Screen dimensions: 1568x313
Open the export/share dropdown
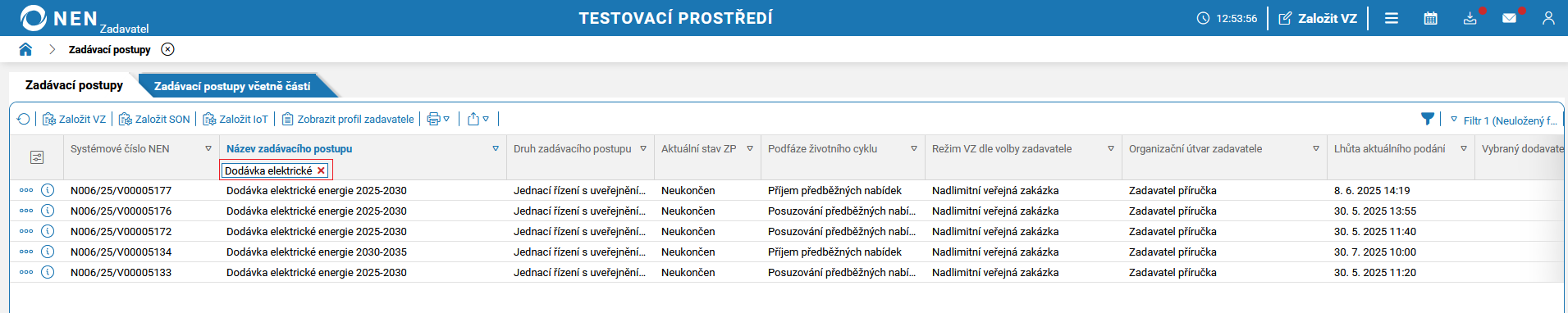point(478,119)
